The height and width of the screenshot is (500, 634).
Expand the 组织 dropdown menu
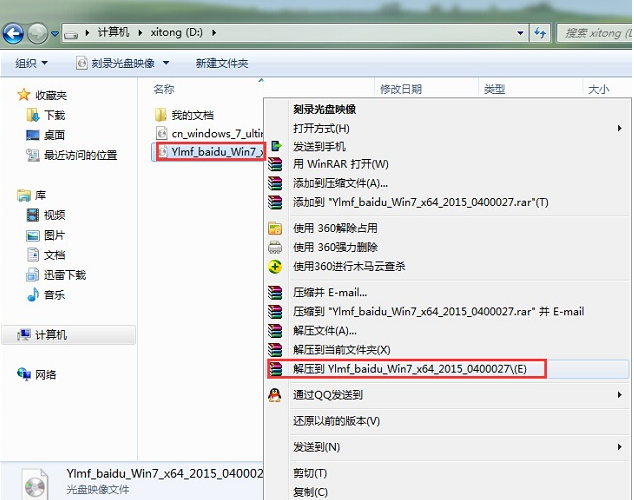31,63
